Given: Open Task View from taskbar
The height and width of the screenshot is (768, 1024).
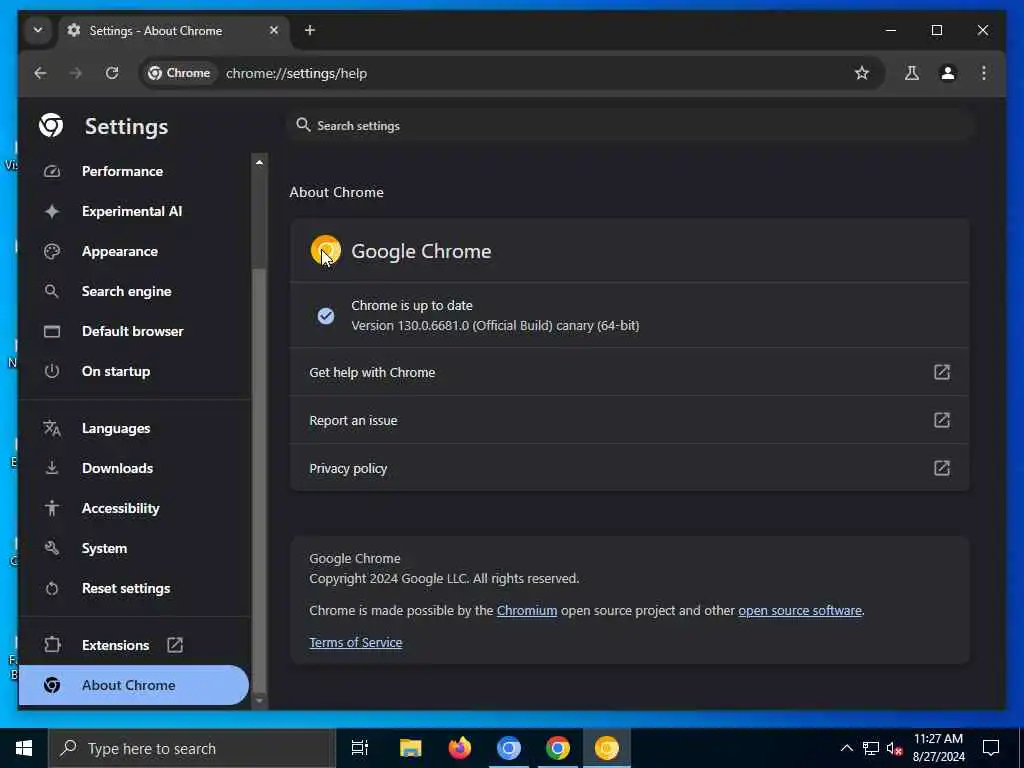Looking at the screenshot, I should pyautogui.click(x=360, y=748).
